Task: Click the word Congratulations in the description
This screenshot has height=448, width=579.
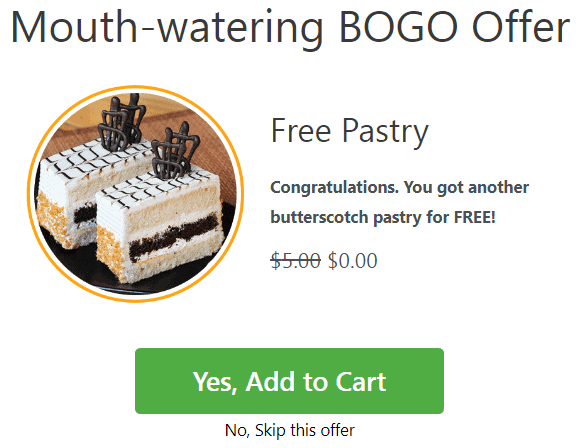Action: coord(335,188)
